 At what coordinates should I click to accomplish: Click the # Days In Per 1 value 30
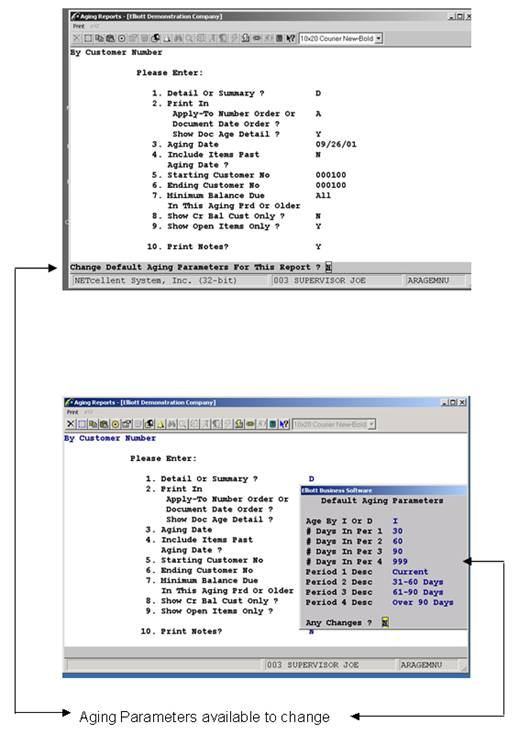pyautogui.click(x=397, y=531)
